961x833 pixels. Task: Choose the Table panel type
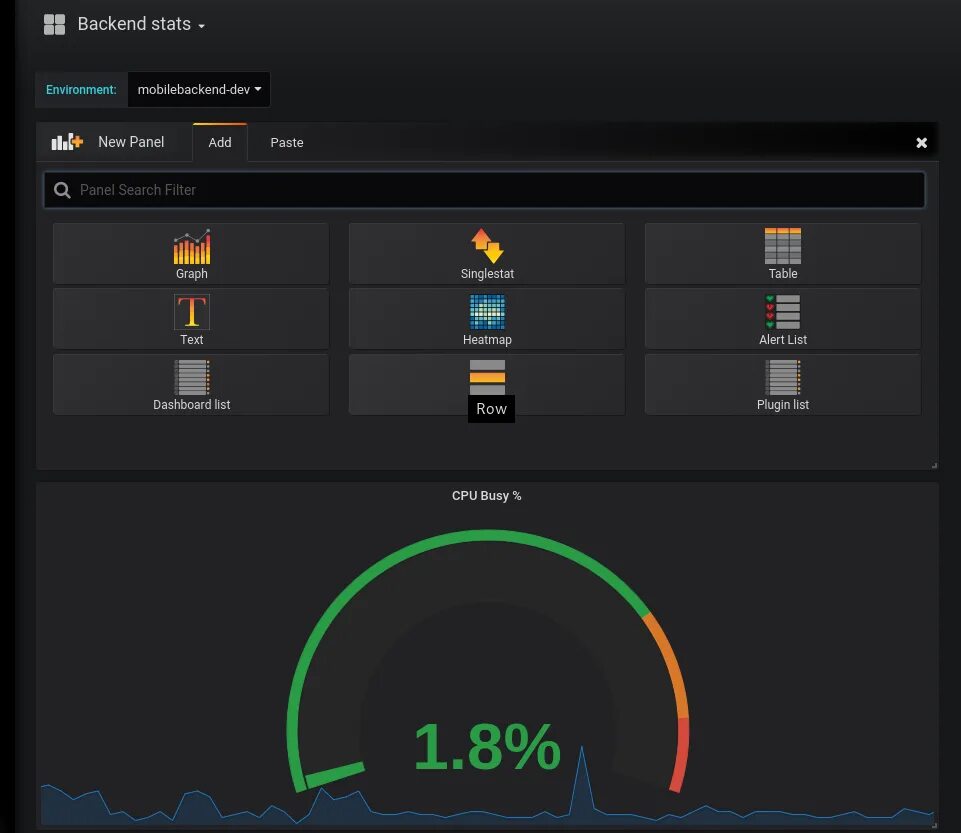coord(783,254)
